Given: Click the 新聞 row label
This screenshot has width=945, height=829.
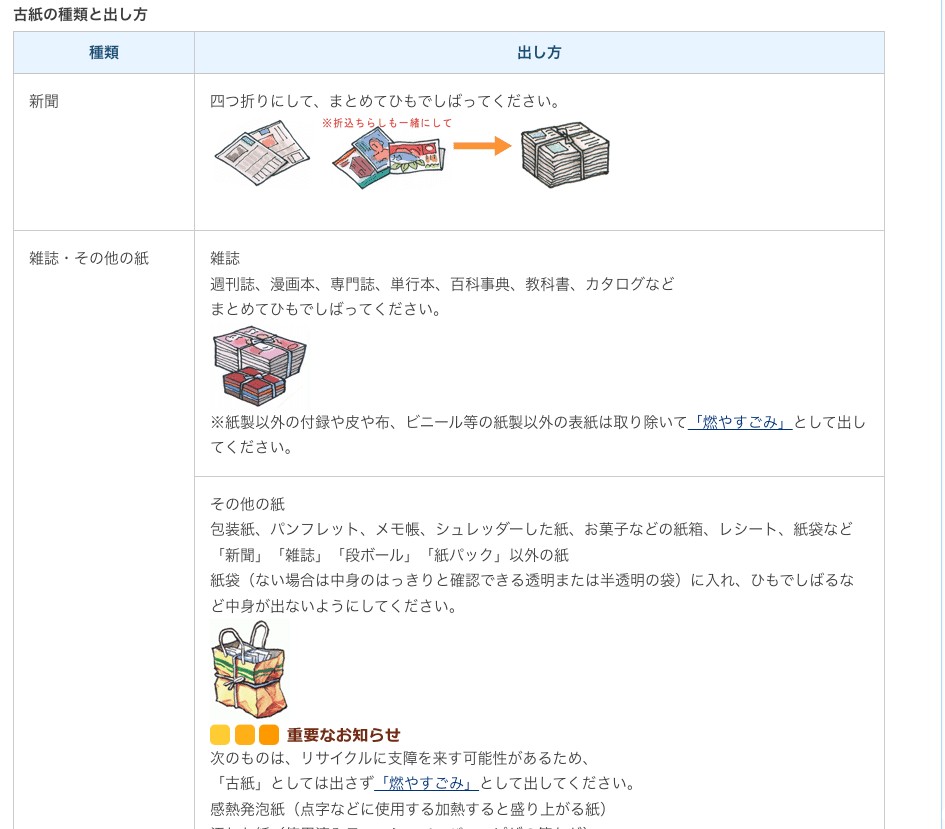Looking at the screenshot, I should click(44, 101).
